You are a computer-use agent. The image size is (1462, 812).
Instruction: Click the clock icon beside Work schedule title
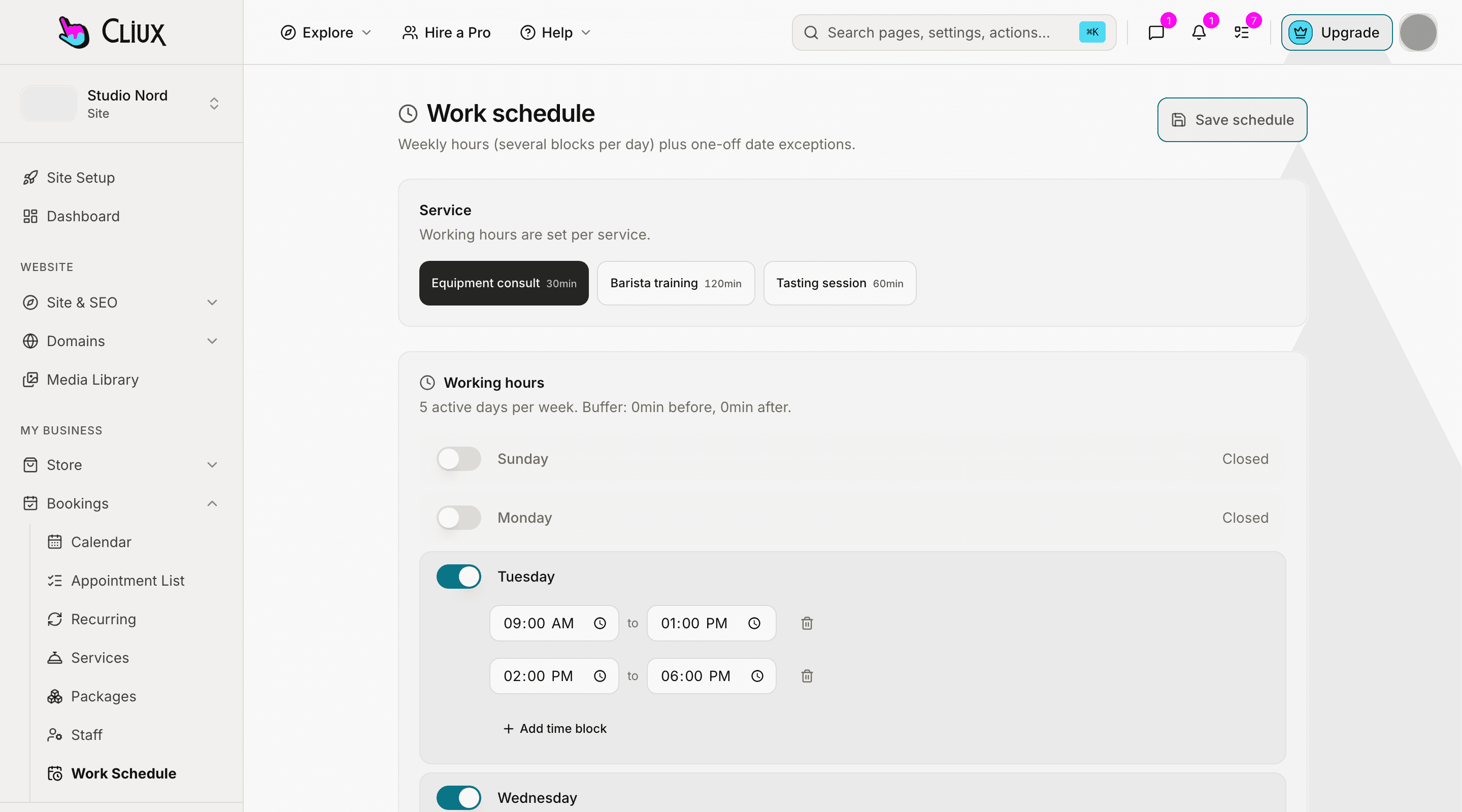point(408,114)
